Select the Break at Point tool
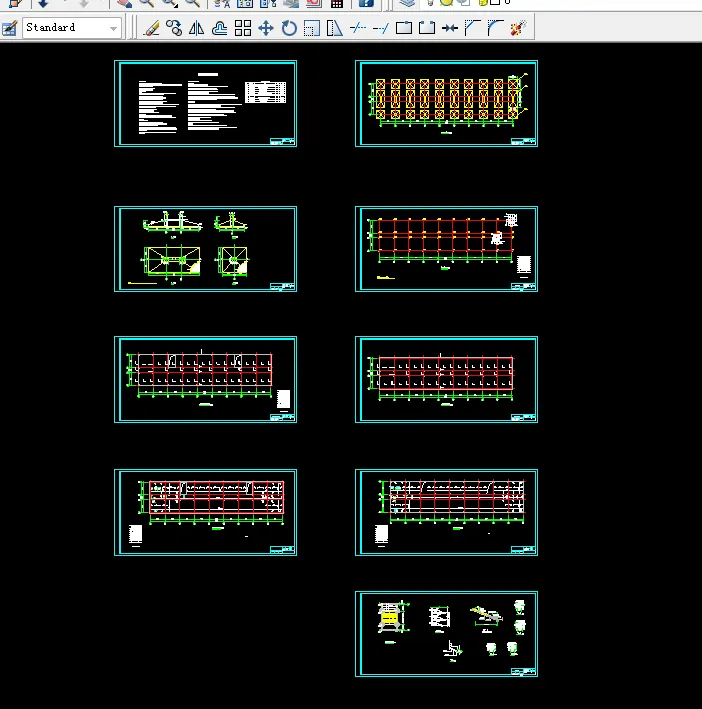 pos(404,28)
